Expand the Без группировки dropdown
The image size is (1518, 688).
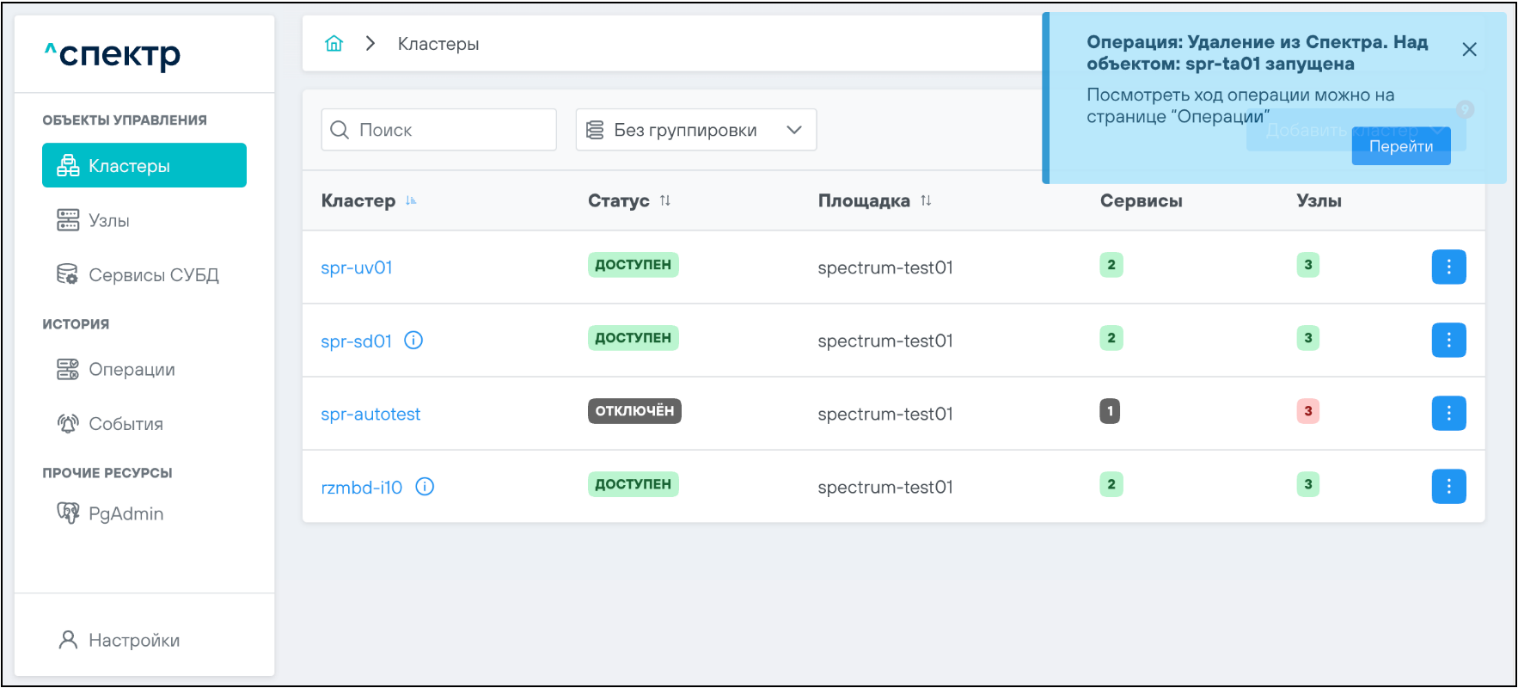696,130
